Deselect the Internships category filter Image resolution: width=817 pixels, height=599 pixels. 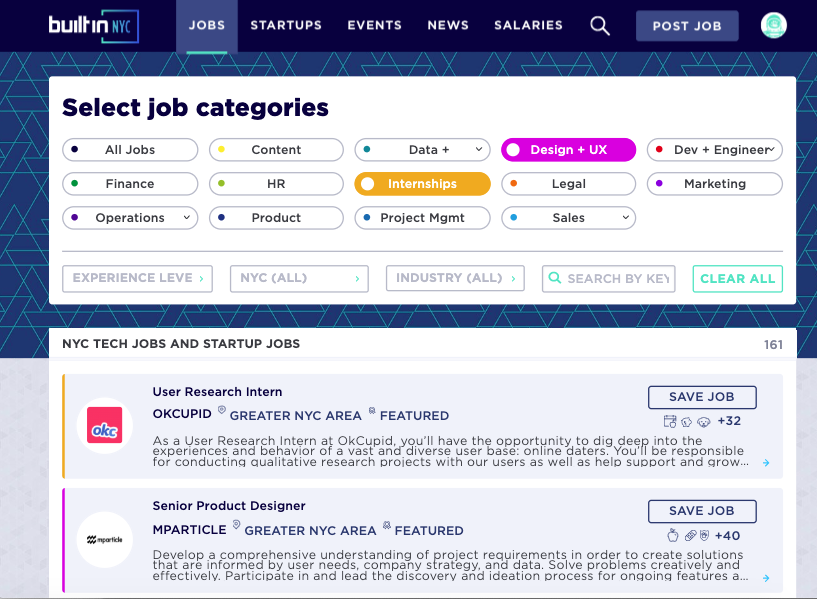[x=422, y=184]
